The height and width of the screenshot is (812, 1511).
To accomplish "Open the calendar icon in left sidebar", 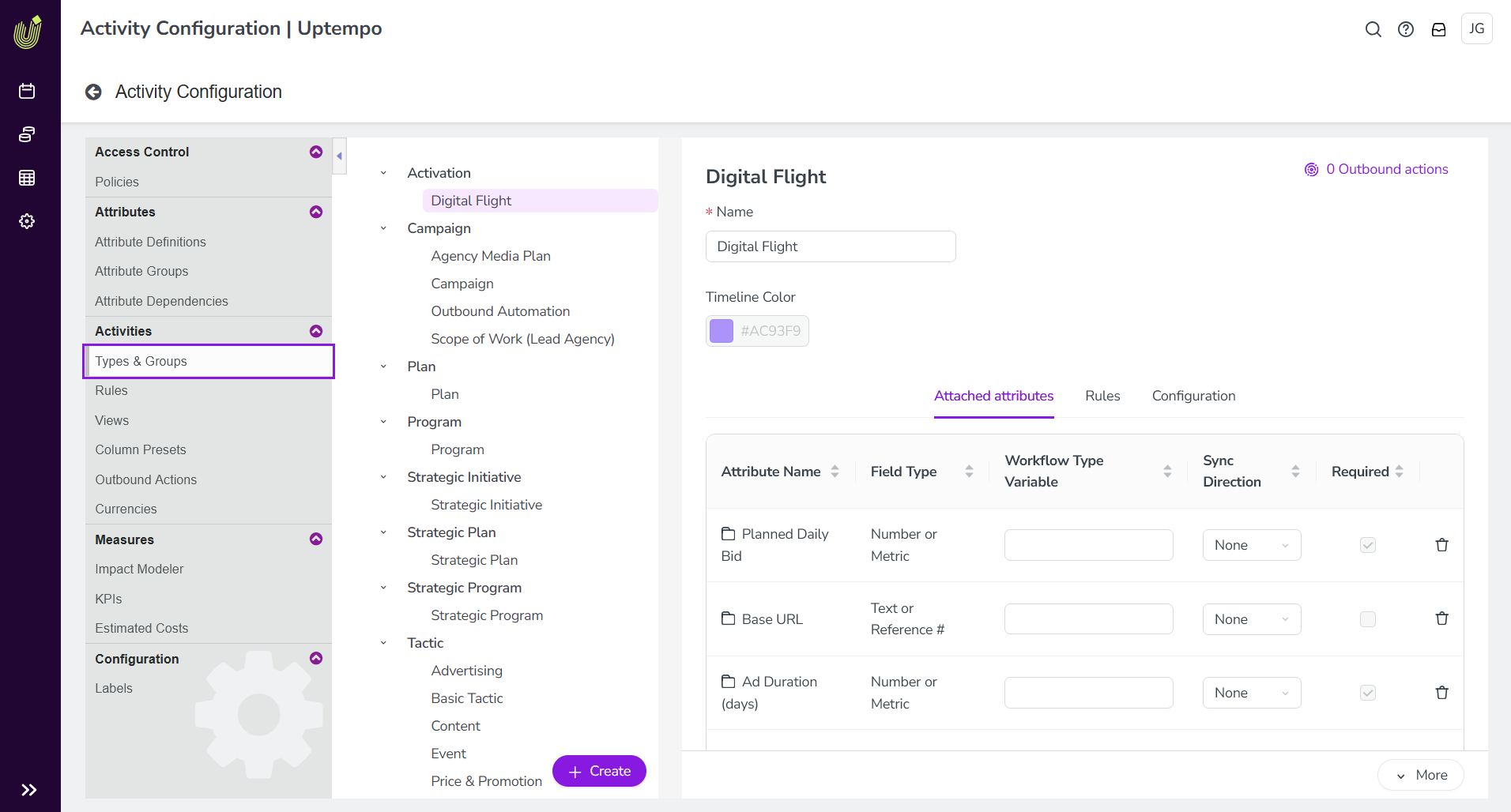I will point(27,91).
